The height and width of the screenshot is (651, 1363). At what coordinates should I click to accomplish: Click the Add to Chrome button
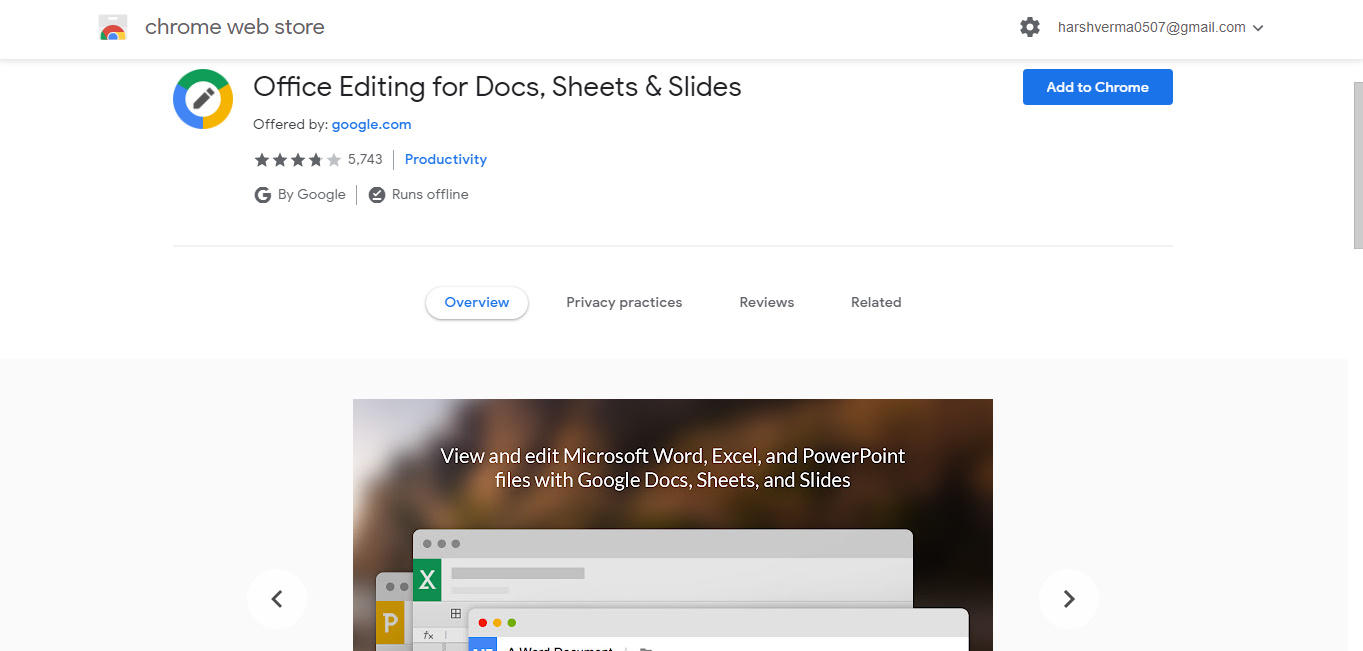(x=1097, y=87)
